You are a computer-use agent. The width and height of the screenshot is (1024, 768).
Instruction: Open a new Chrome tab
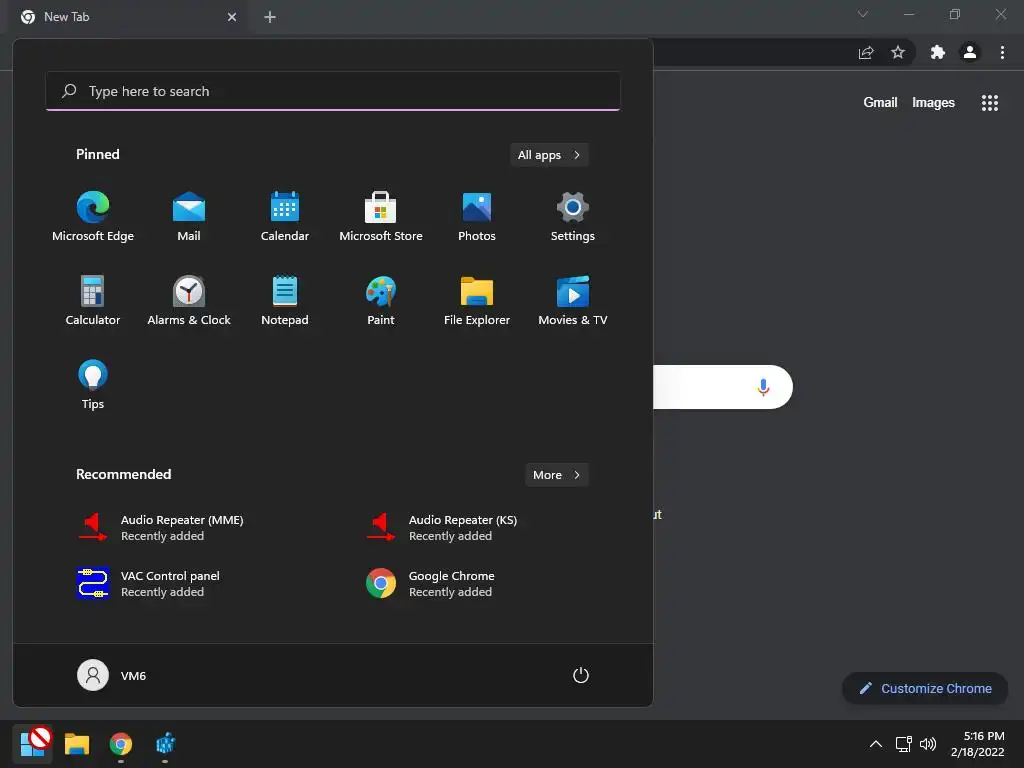coord(270,17)
